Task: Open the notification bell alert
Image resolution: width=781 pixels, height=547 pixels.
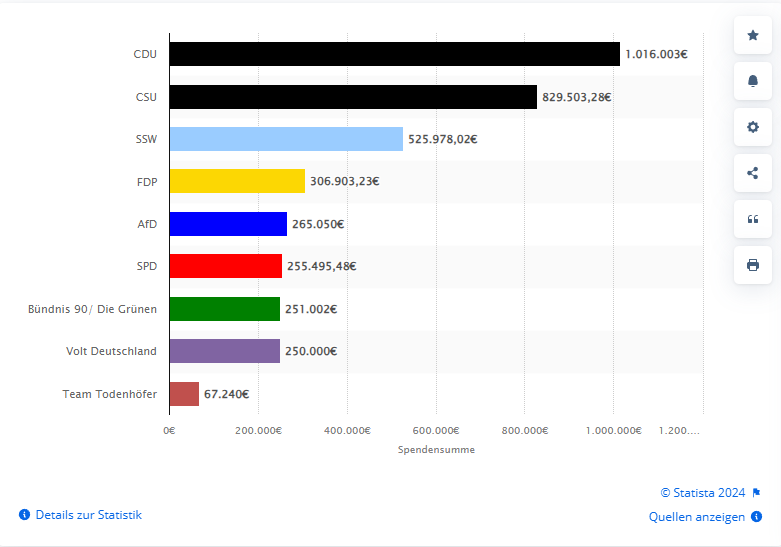Action: 753,81
